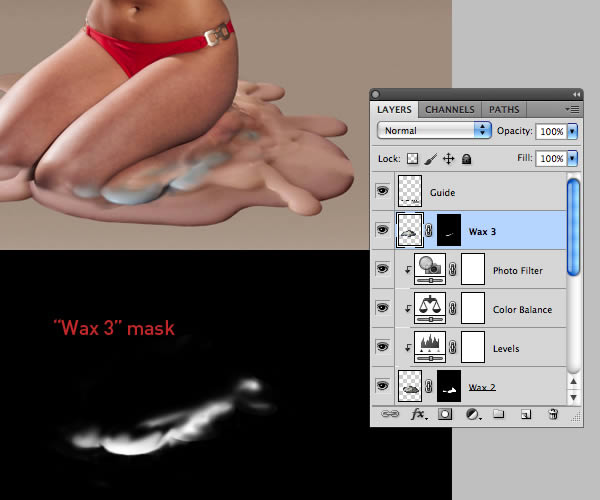Select the Wax 2 layer mask thumbnail
600x500 pixels.
click(449, 386)
